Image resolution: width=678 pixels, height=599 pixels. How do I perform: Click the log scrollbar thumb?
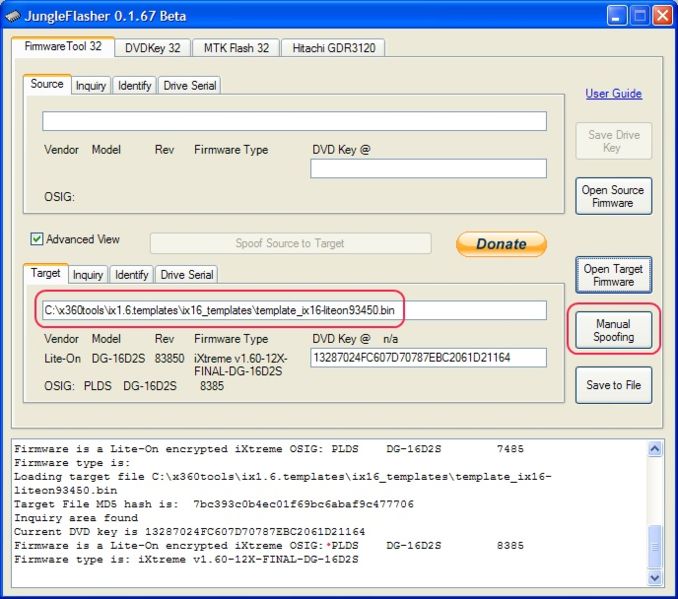tap(655, 546)
